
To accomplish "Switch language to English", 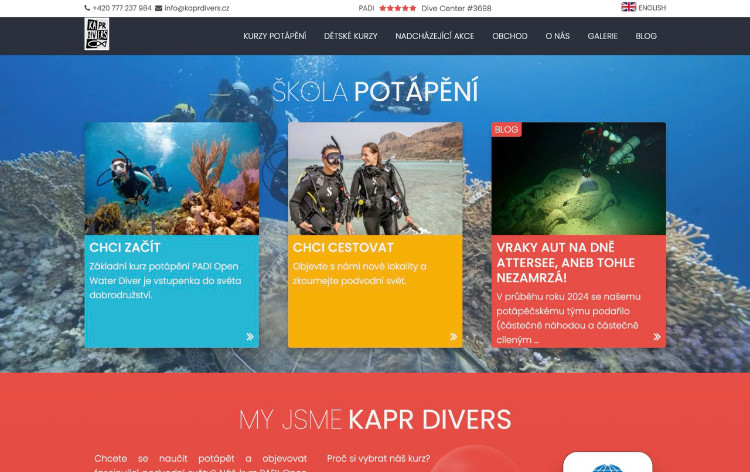I will click(652, 8).
